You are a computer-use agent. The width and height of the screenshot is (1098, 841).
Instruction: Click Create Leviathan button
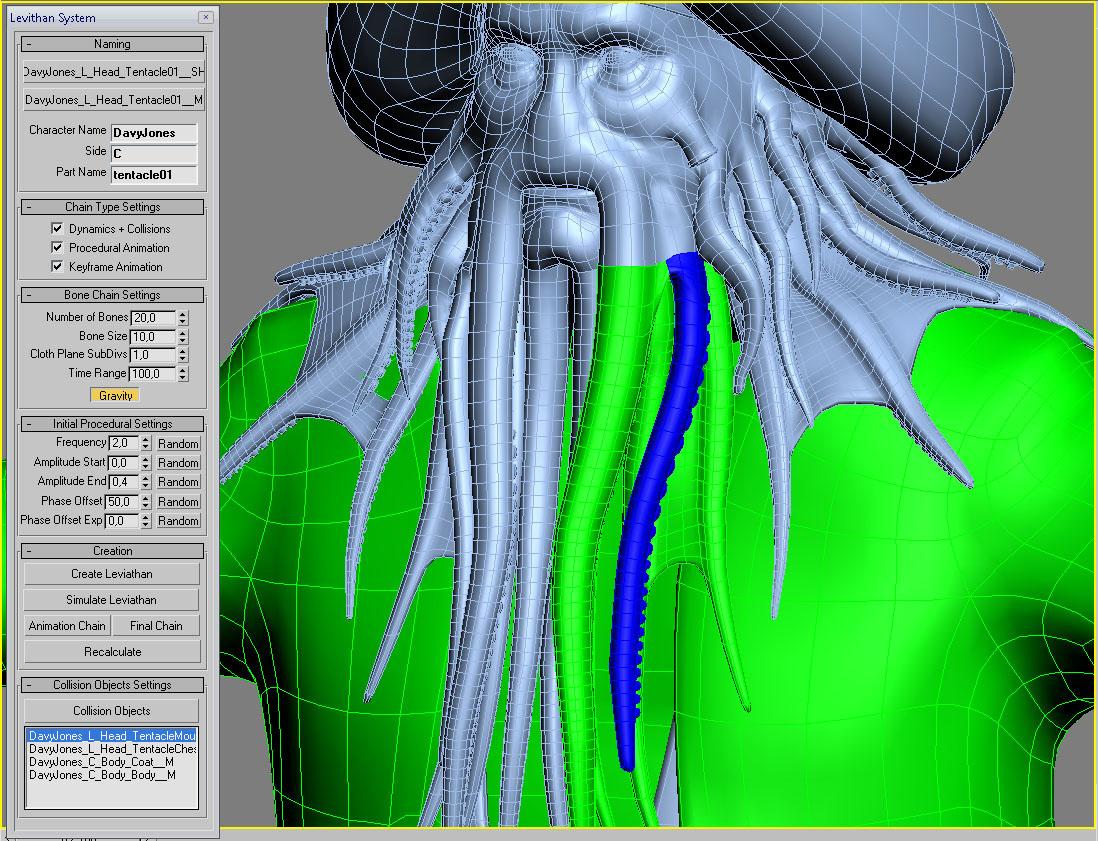click(x=112, y=574)
